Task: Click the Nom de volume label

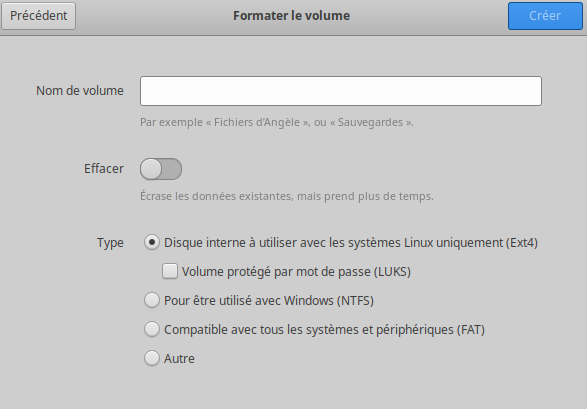Action: click(80, 91)
